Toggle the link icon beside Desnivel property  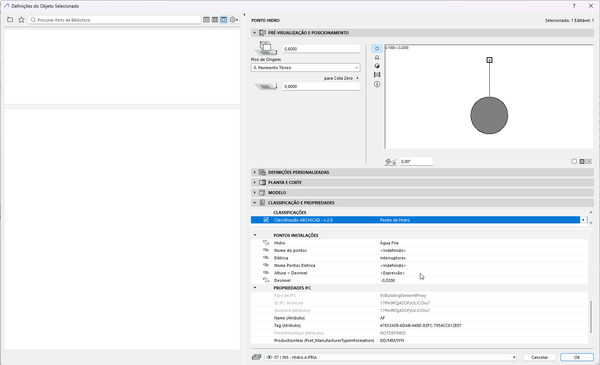point(266,280)
